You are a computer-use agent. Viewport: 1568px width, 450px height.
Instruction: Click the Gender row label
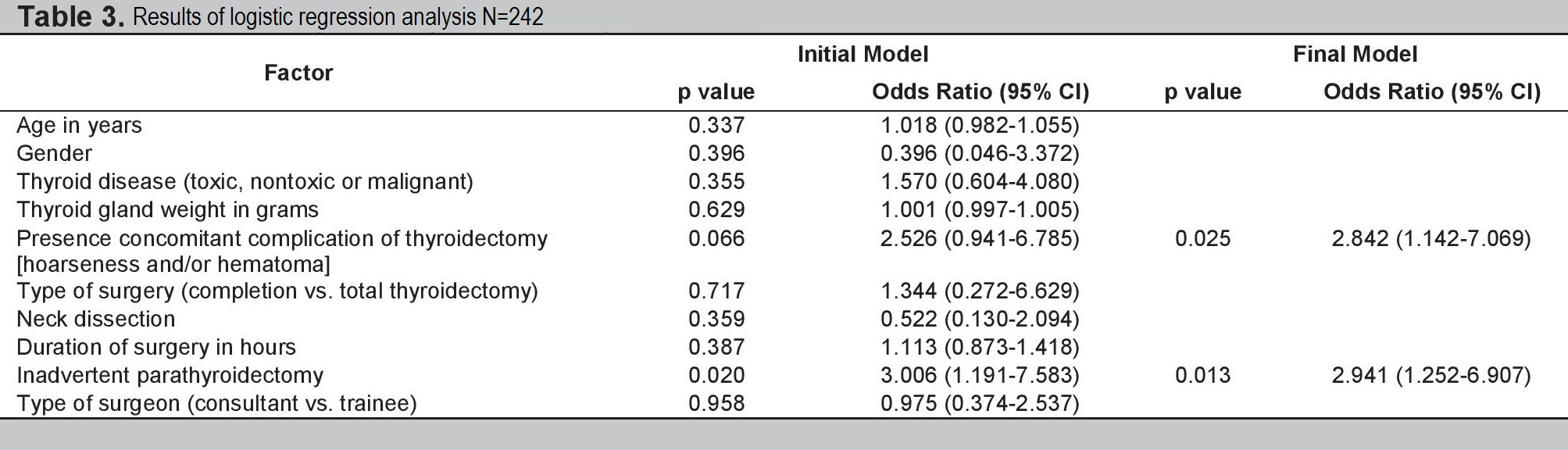tap(54, 153)
